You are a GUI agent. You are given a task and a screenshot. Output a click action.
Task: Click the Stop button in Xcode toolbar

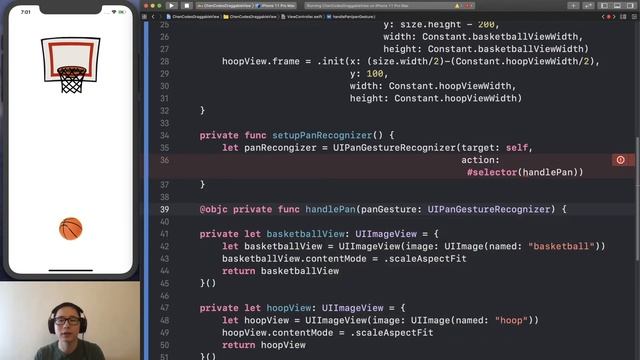pyautogui.click(x=187, y=6)
